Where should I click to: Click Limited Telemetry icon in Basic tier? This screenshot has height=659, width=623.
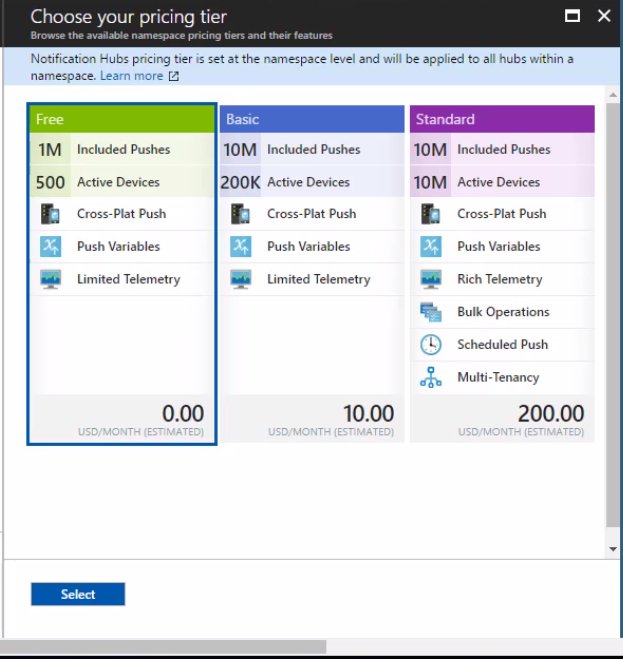(x=240, y=279)
